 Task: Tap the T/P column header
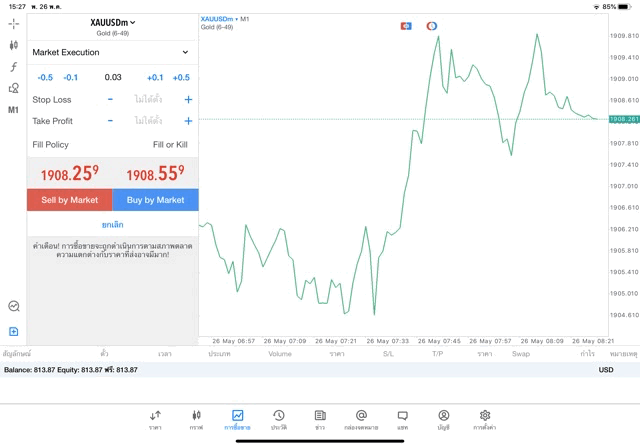point(438,354)
